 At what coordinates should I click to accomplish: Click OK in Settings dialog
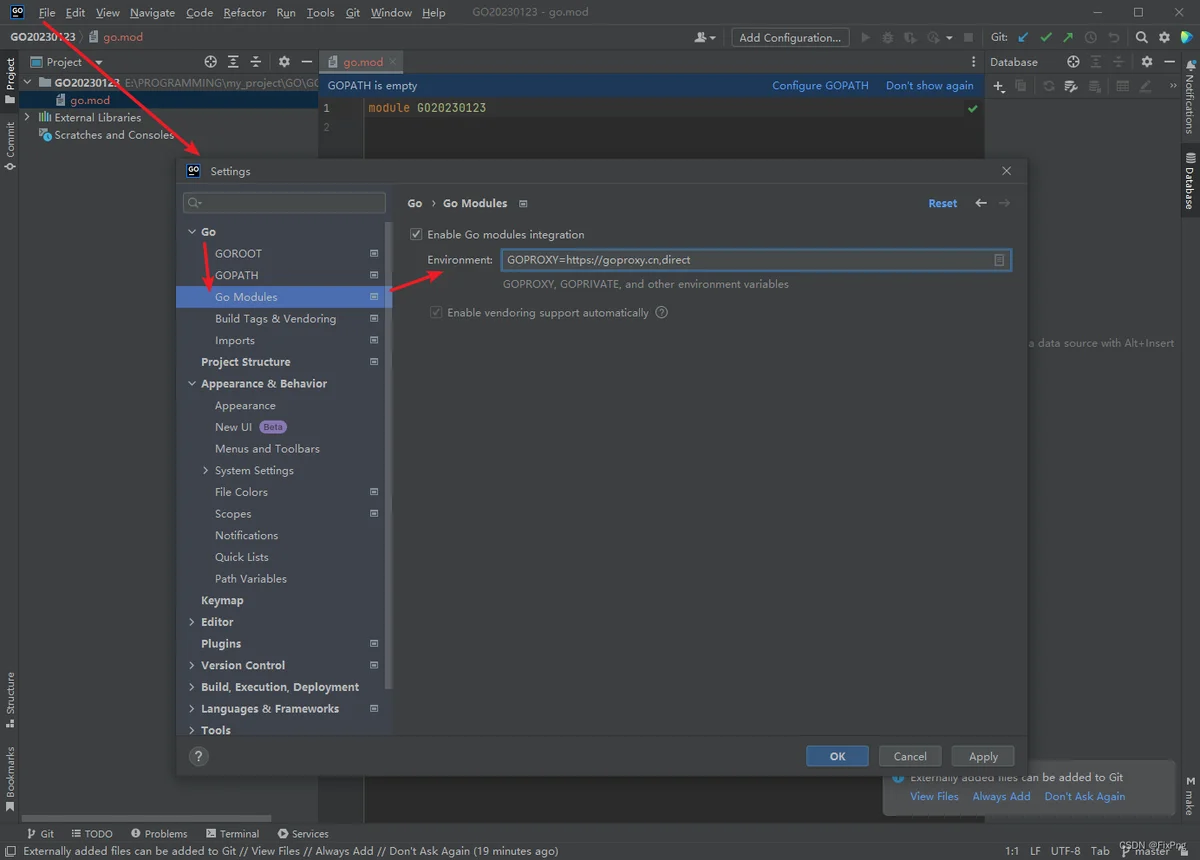tap(838, 757)
